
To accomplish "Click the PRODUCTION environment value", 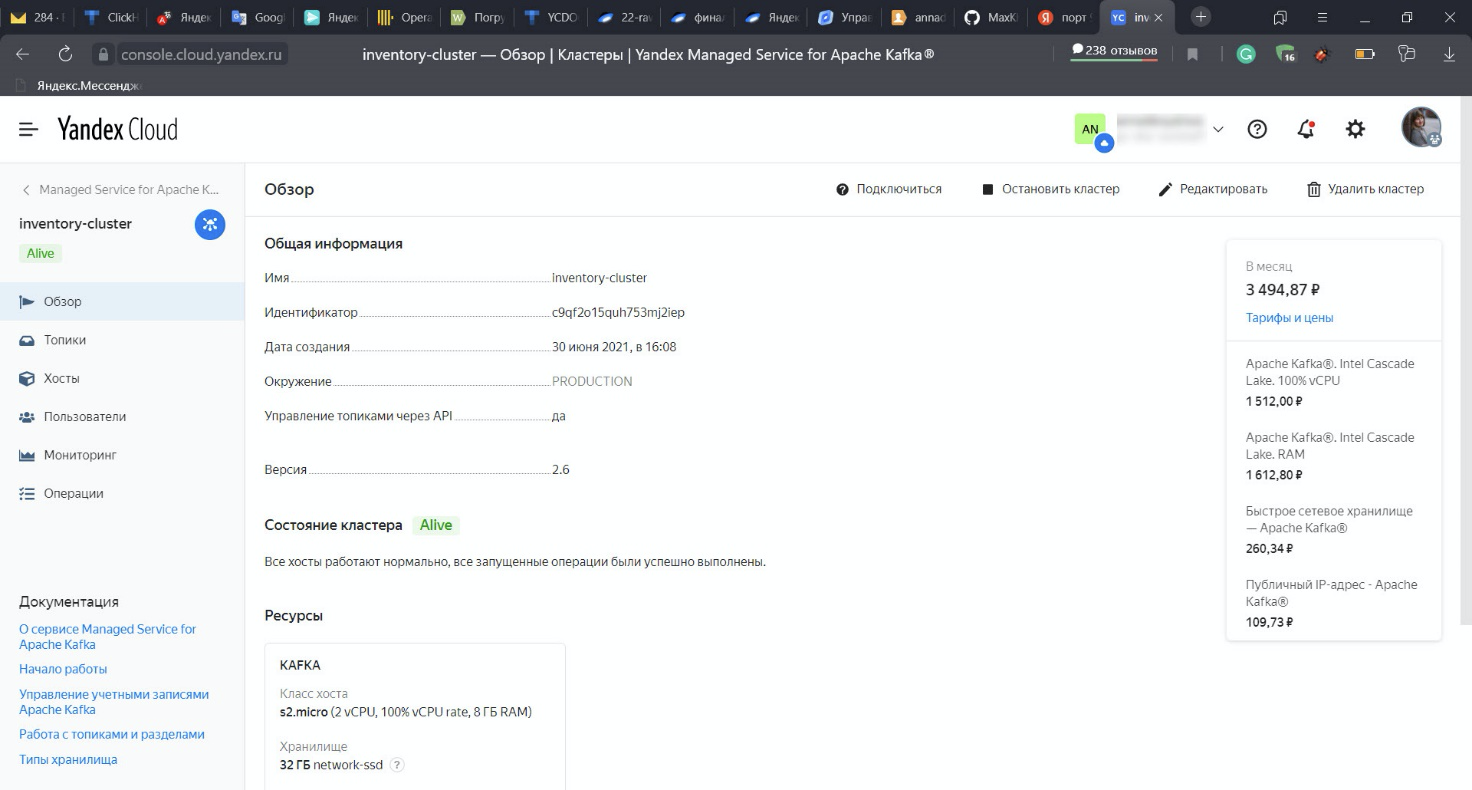I will tap(592, 382).
